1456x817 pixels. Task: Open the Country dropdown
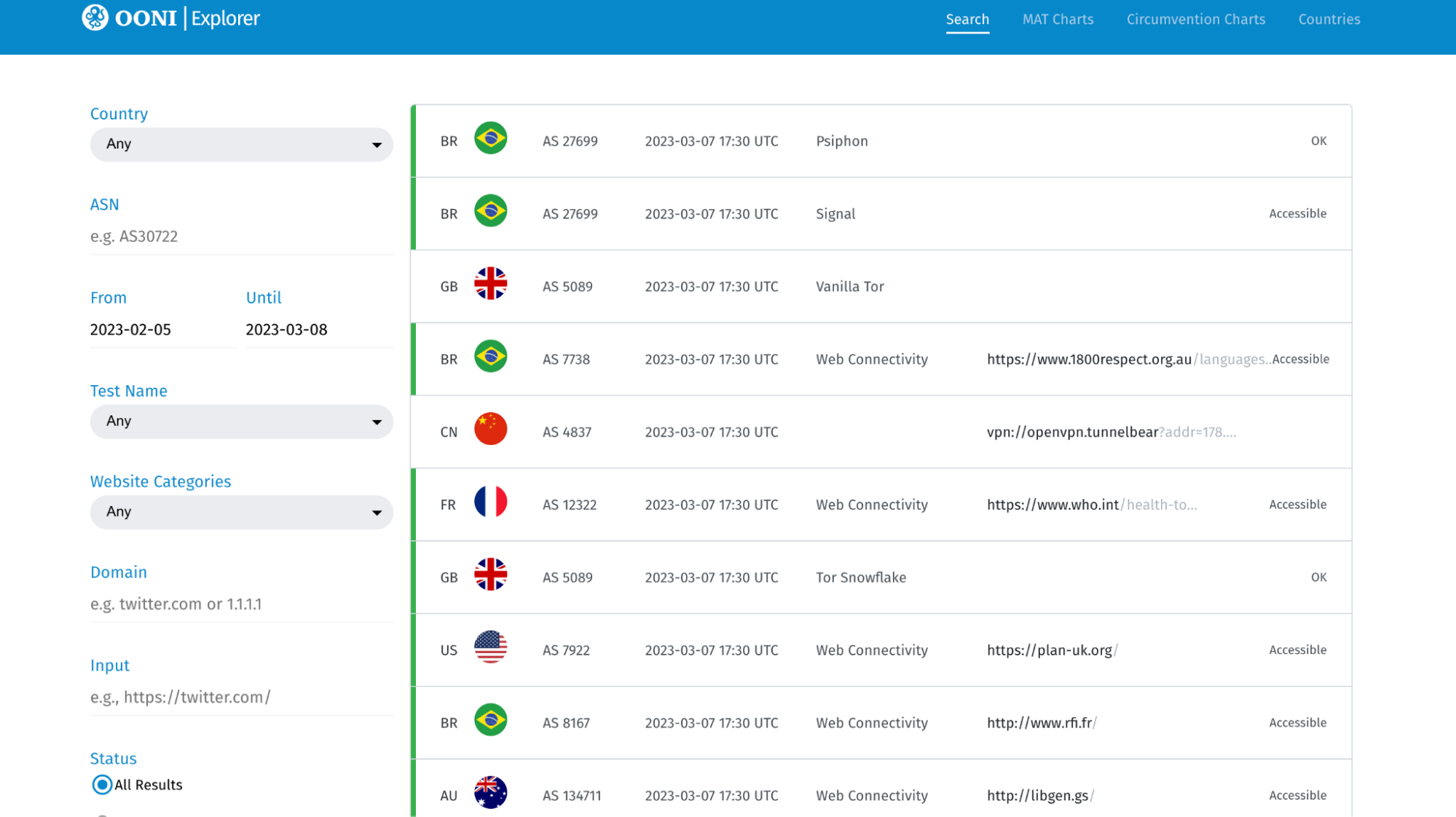[241, 144]
